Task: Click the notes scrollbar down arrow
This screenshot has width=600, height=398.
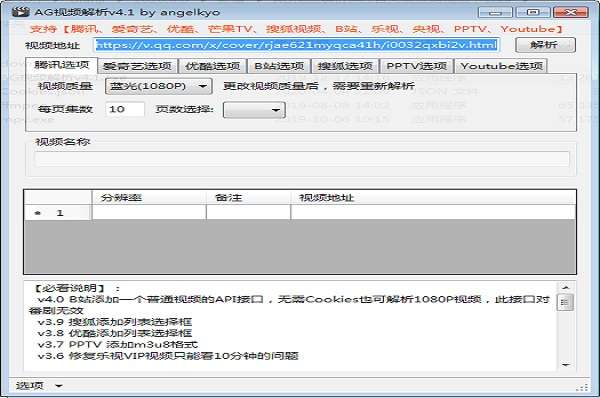Action: click(x=566, y=365)
